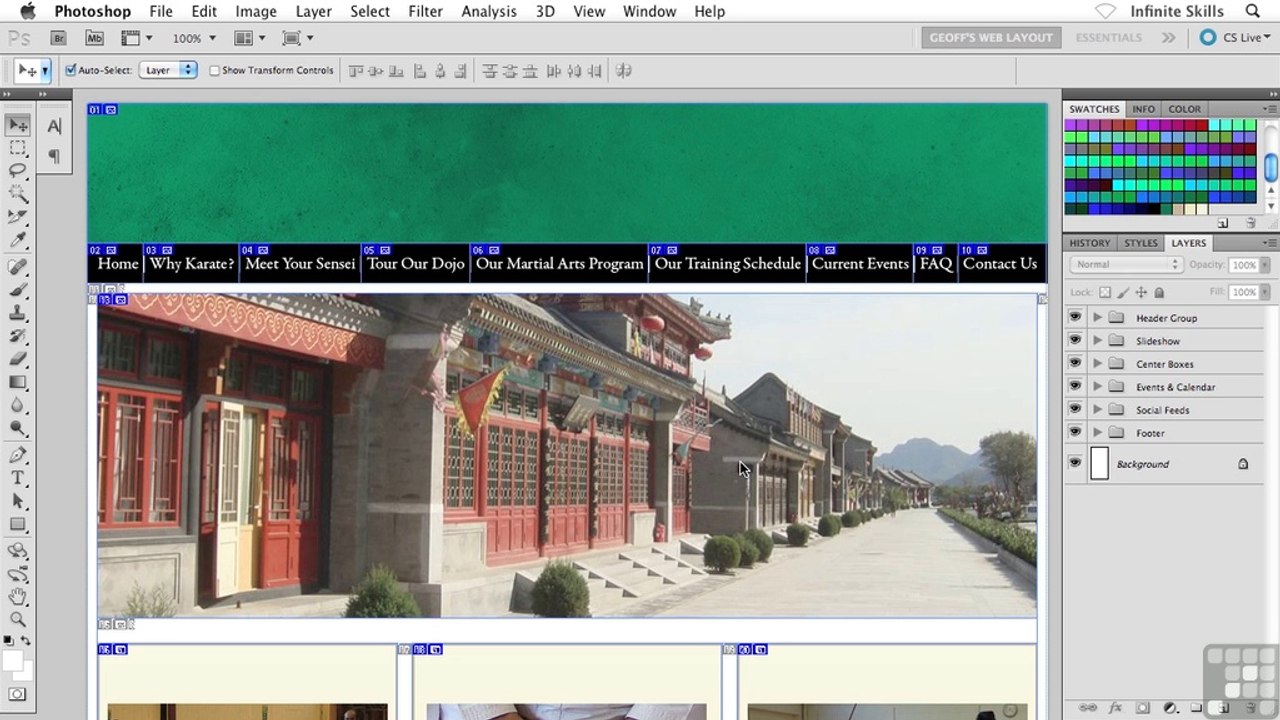Open the Filter menu
Screen dimensions: 1280x720
point(425,12)
